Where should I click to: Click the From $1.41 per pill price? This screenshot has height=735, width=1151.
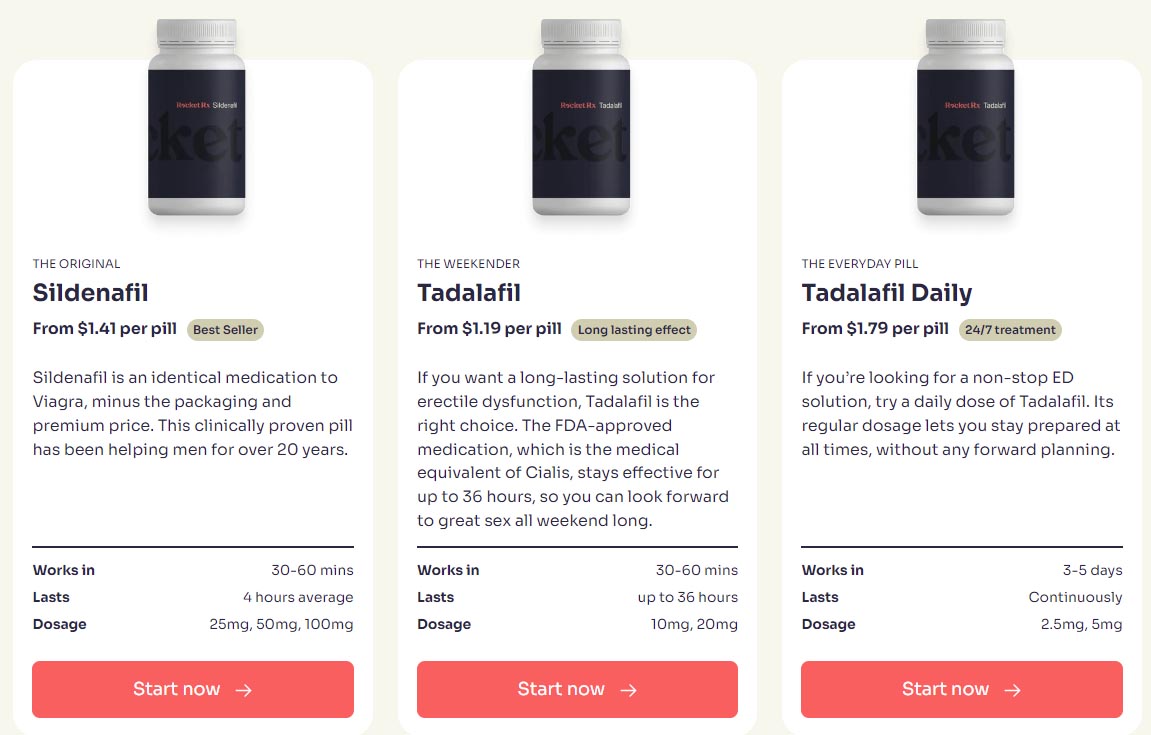coord(104,328)
